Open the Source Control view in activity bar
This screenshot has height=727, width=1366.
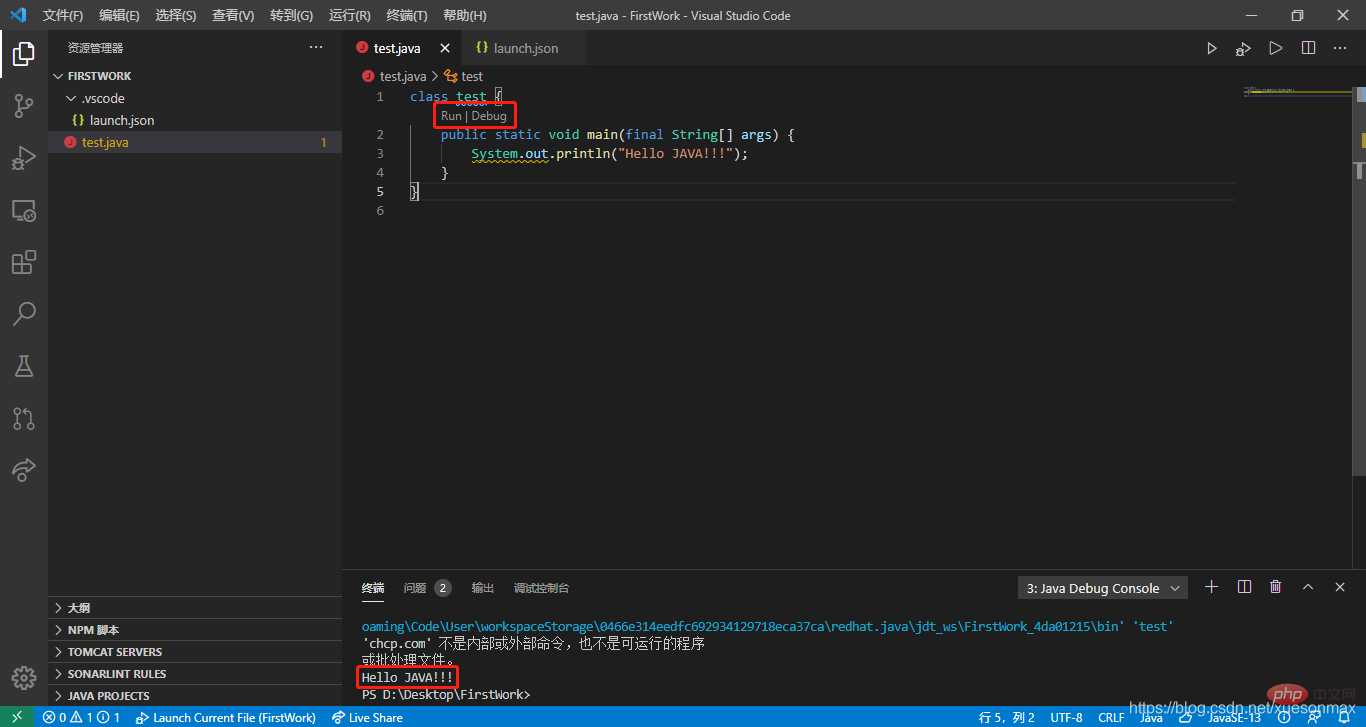[x=24, y=106]
